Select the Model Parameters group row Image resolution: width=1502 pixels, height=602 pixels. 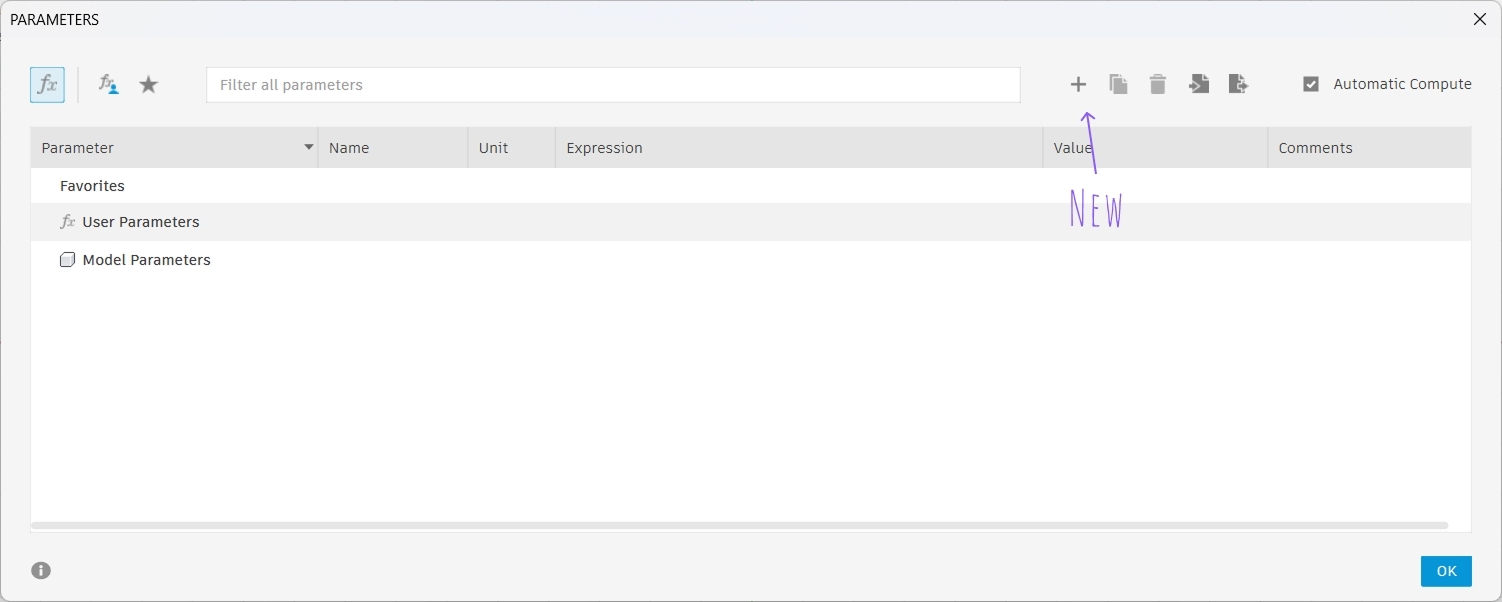point(146,260)
